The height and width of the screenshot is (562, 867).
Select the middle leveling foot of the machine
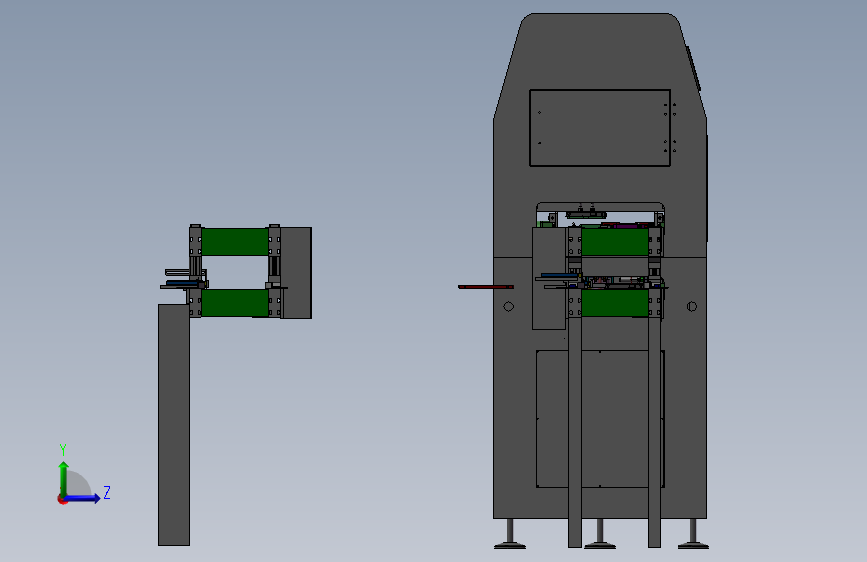(600, 534)
